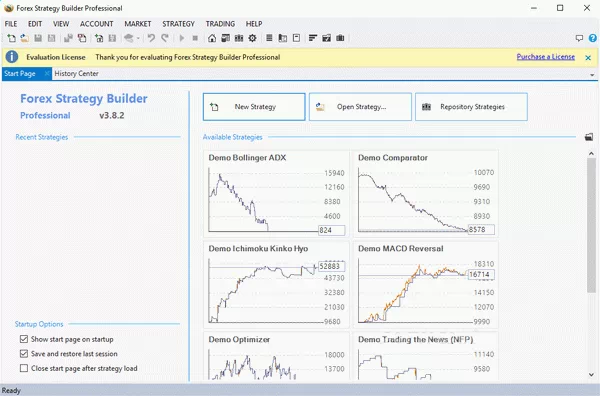Toggle Save and restore last session
600x396 pixels.
[24, 354]
